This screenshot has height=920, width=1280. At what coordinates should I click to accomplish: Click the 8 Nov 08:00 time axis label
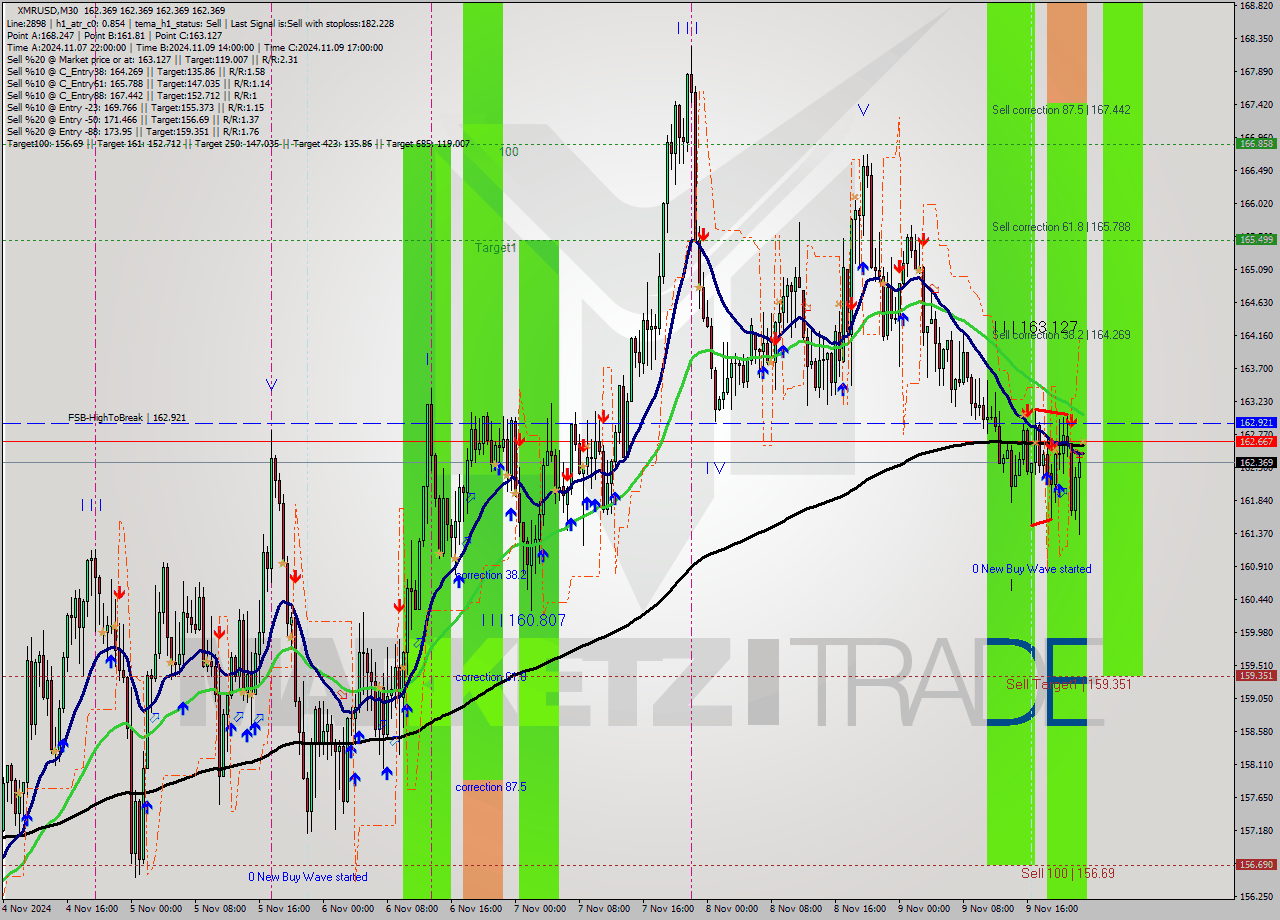pos(794,909)
